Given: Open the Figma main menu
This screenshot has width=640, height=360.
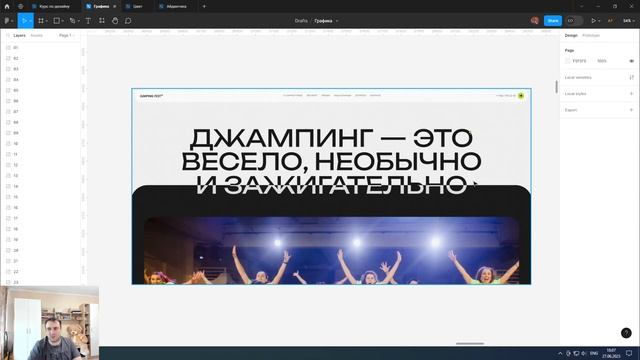Looking at the screenshot, I should 8,20.
